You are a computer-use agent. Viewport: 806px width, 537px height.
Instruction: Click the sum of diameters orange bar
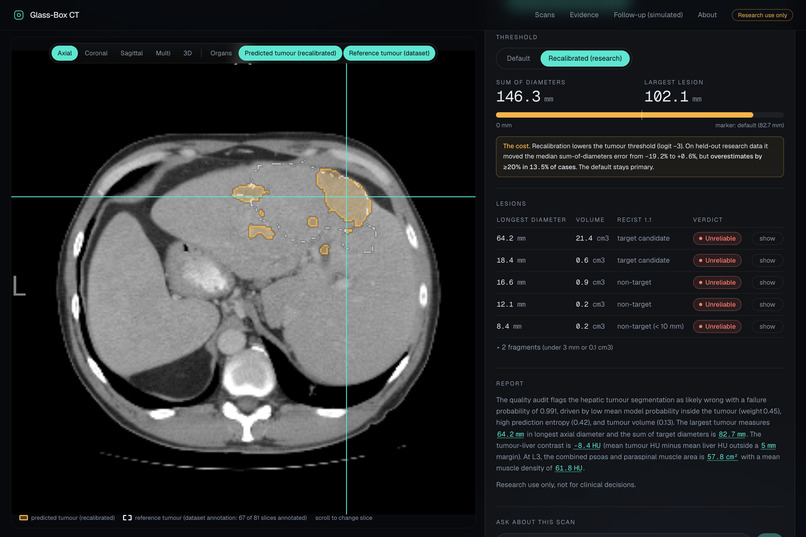(624, 115)
